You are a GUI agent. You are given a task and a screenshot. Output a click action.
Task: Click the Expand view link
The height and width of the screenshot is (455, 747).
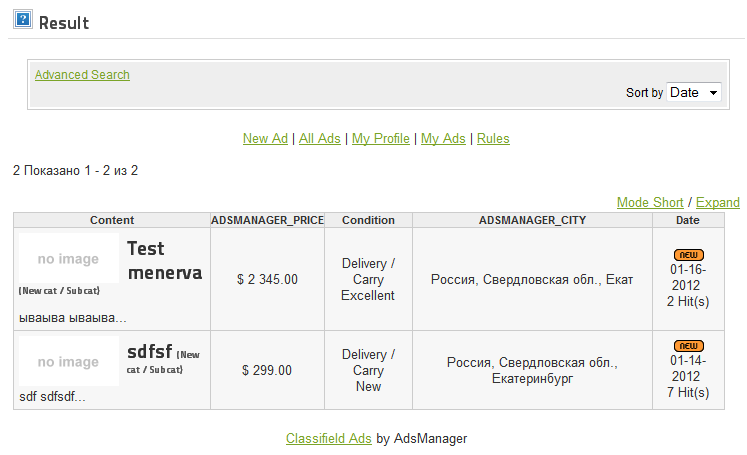click(718, 202)
